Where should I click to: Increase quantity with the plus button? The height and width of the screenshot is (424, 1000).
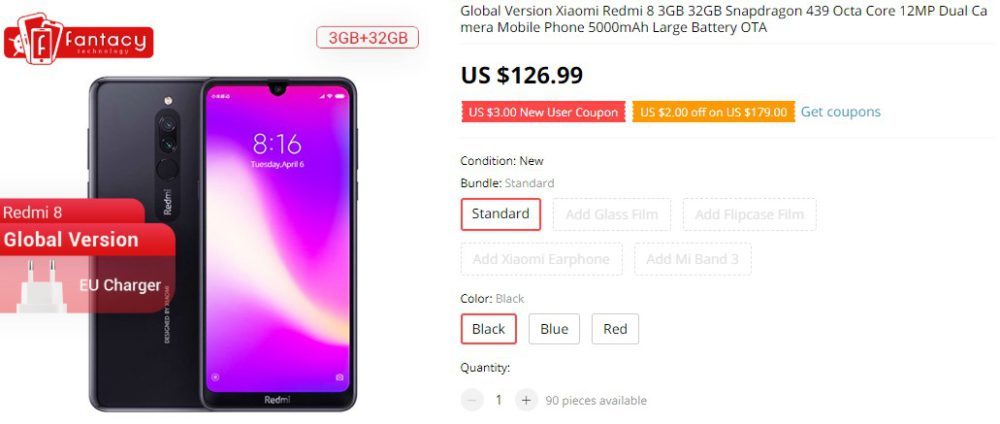tap(526, 400)
